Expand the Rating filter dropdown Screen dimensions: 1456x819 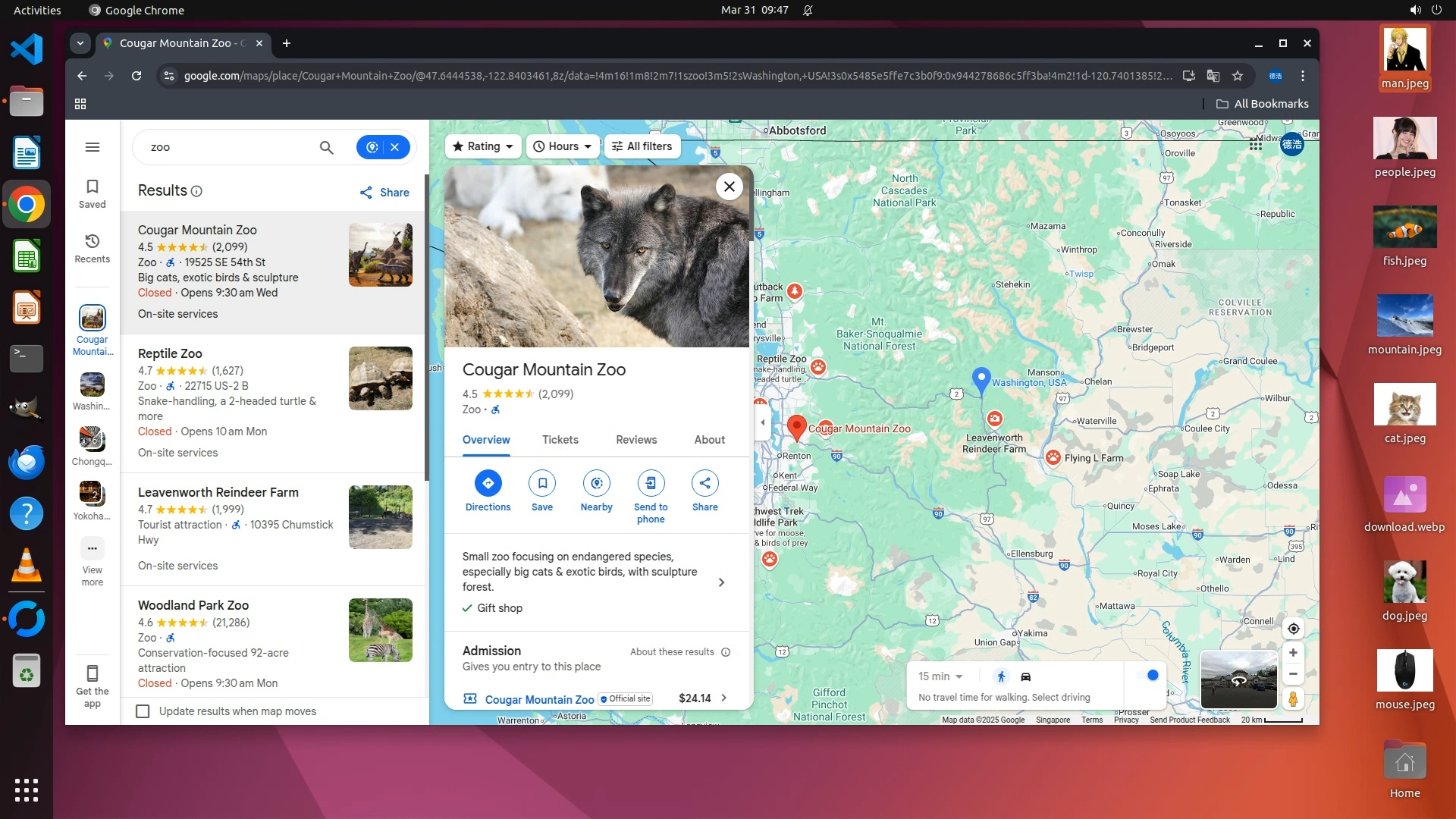[x=483, y=146]
